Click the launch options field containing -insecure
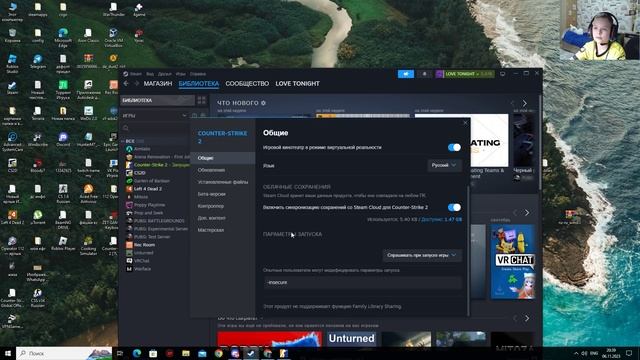Viewport: 640px width, 360px height. pyautogui.click(x=362, y=282)
